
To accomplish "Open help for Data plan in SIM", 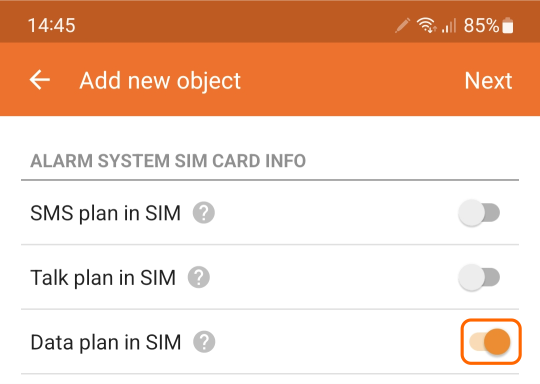I will click(204, 342).
